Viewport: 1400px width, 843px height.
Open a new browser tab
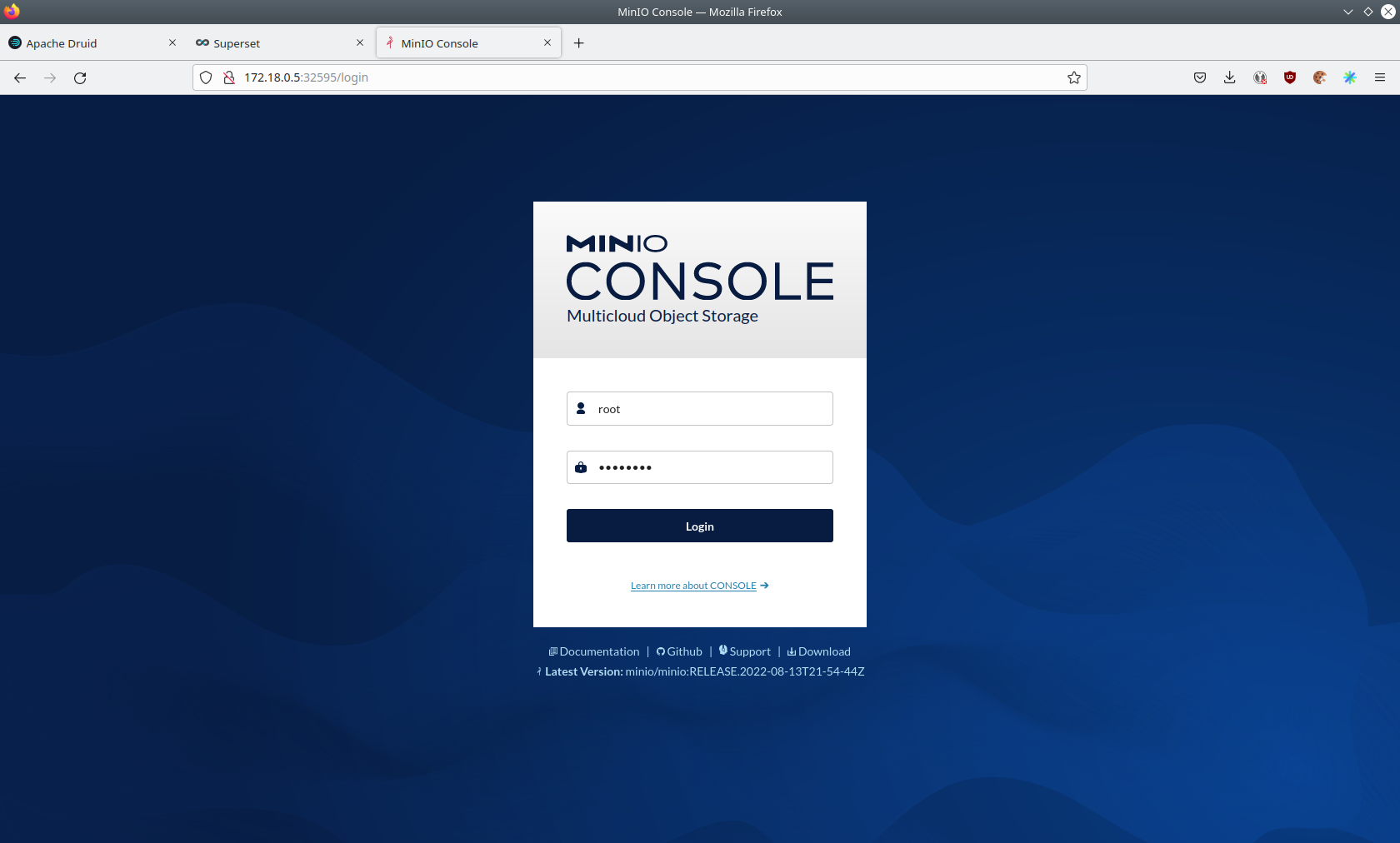[x=579, y=43]
